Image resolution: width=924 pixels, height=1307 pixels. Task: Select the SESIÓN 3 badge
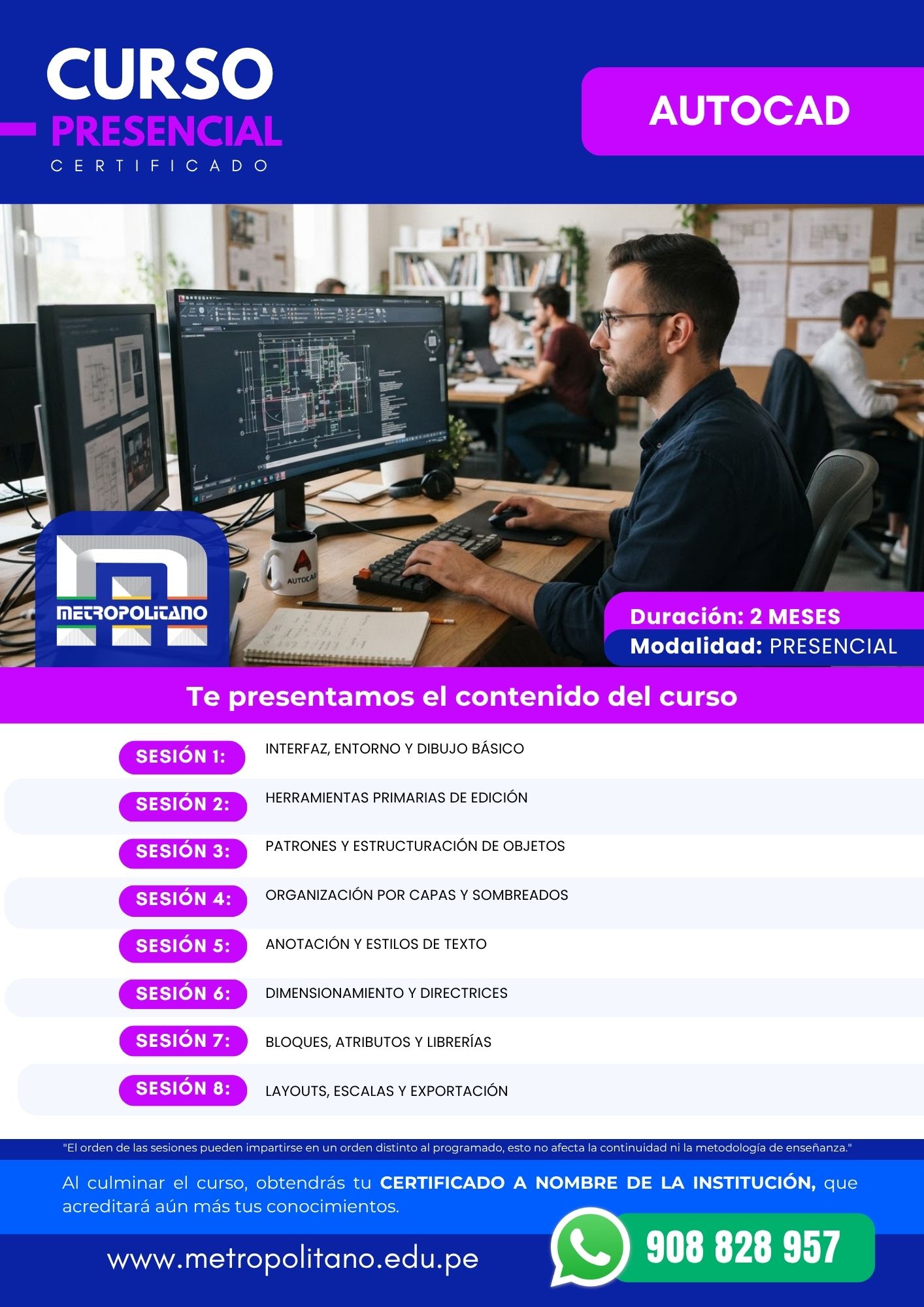click(183, 852)
